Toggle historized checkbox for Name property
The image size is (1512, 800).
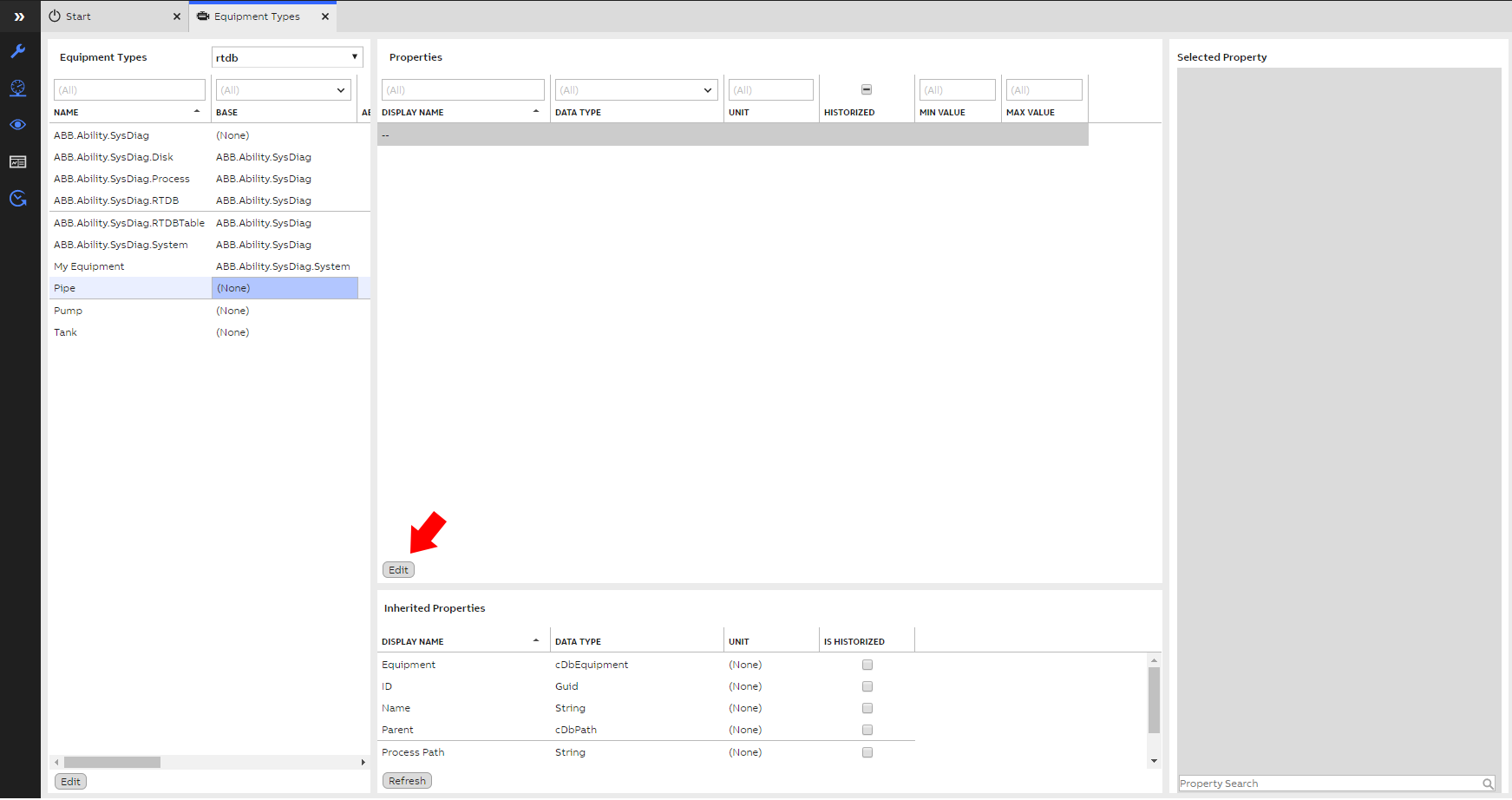pyautogui.click(x=867, y=708)
